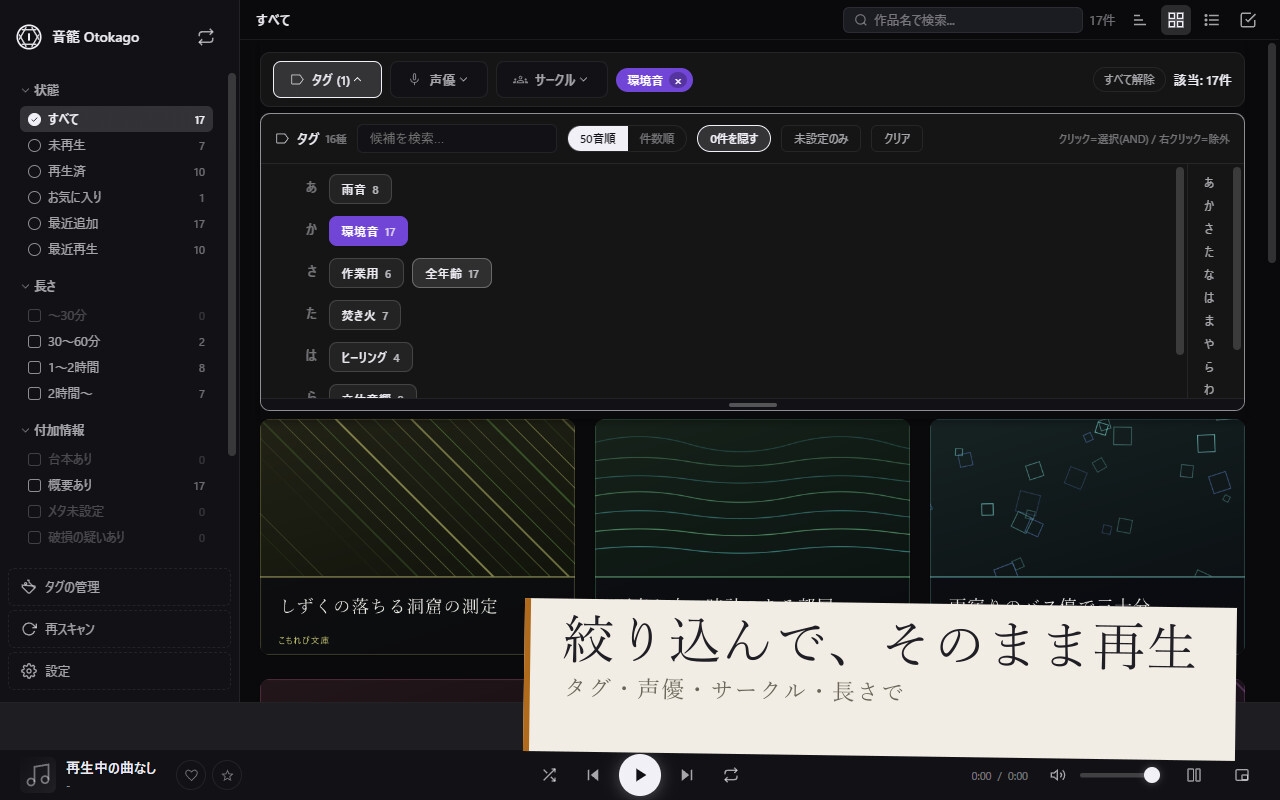
Task: Open the wavy green lines cover thumbnail
Action: 752,498
